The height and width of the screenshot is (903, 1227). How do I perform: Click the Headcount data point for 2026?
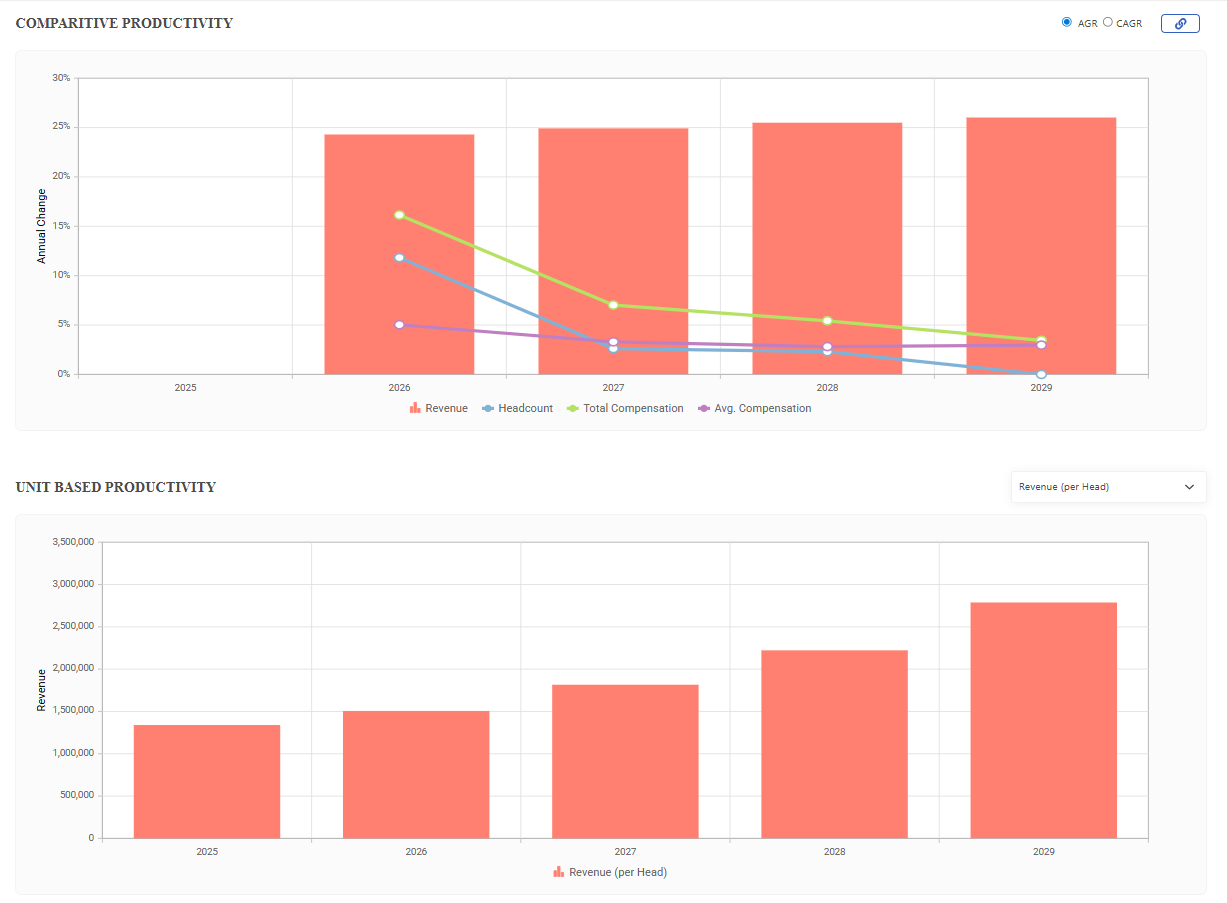click(x=399, y=257)
